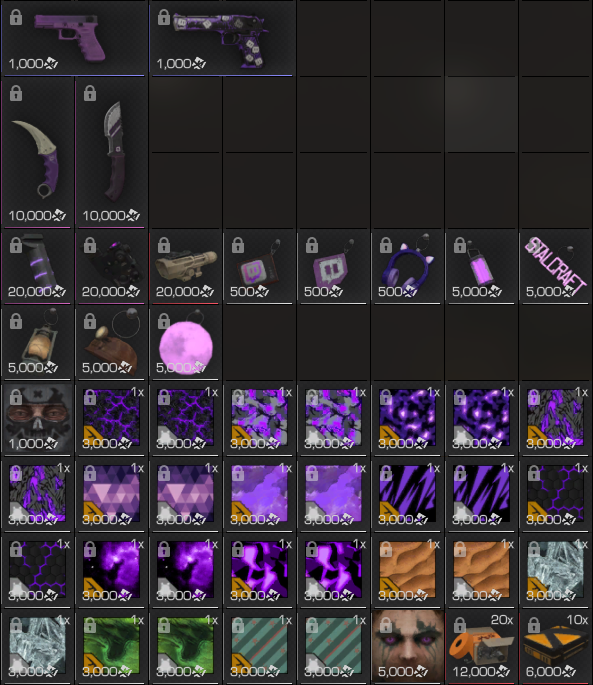Choose the straight purple-handled knife

(111, 152)
